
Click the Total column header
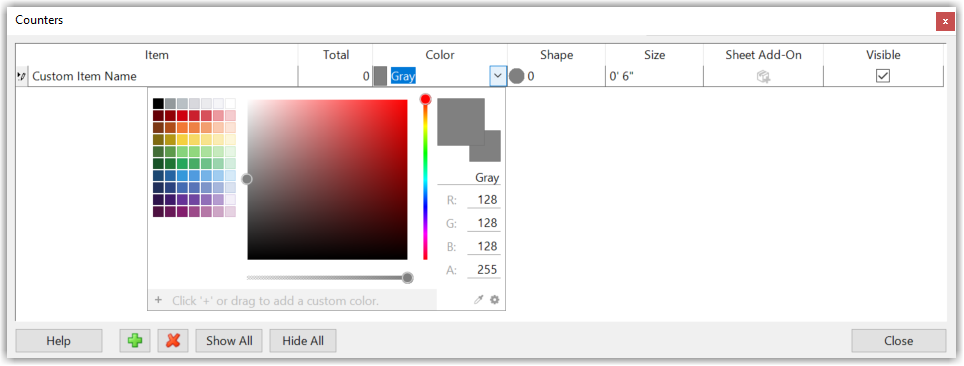[x=336, y=55]
